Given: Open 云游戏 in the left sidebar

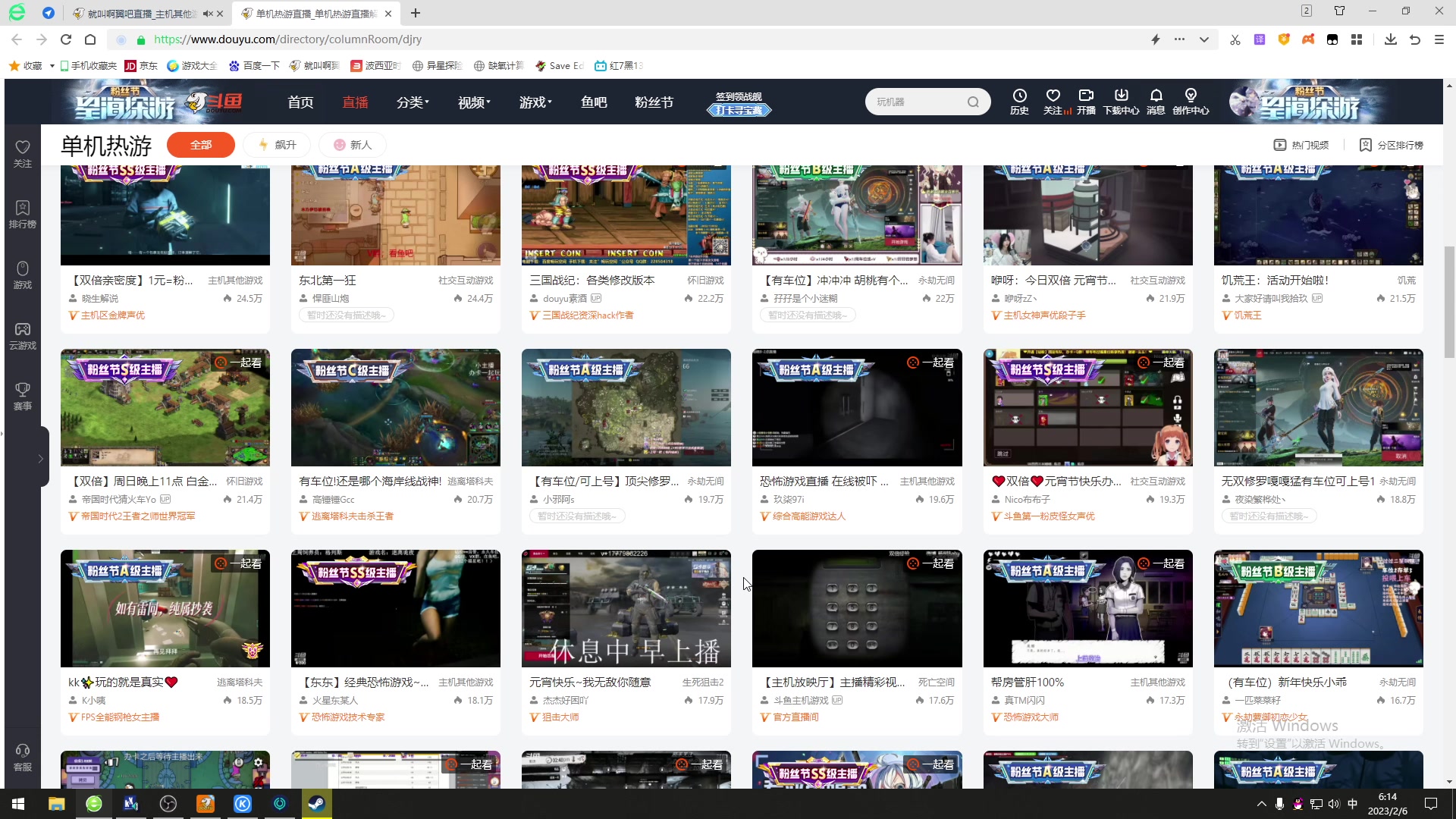Looking at the screenshot, I should tap(23, 335).
